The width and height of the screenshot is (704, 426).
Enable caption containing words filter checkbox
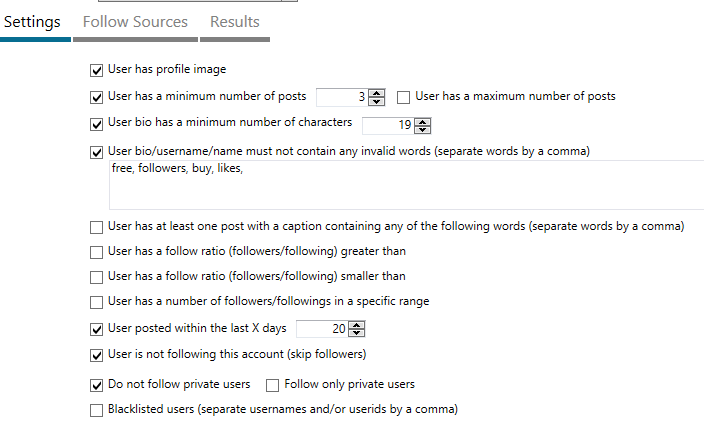(x=97, y=228)
